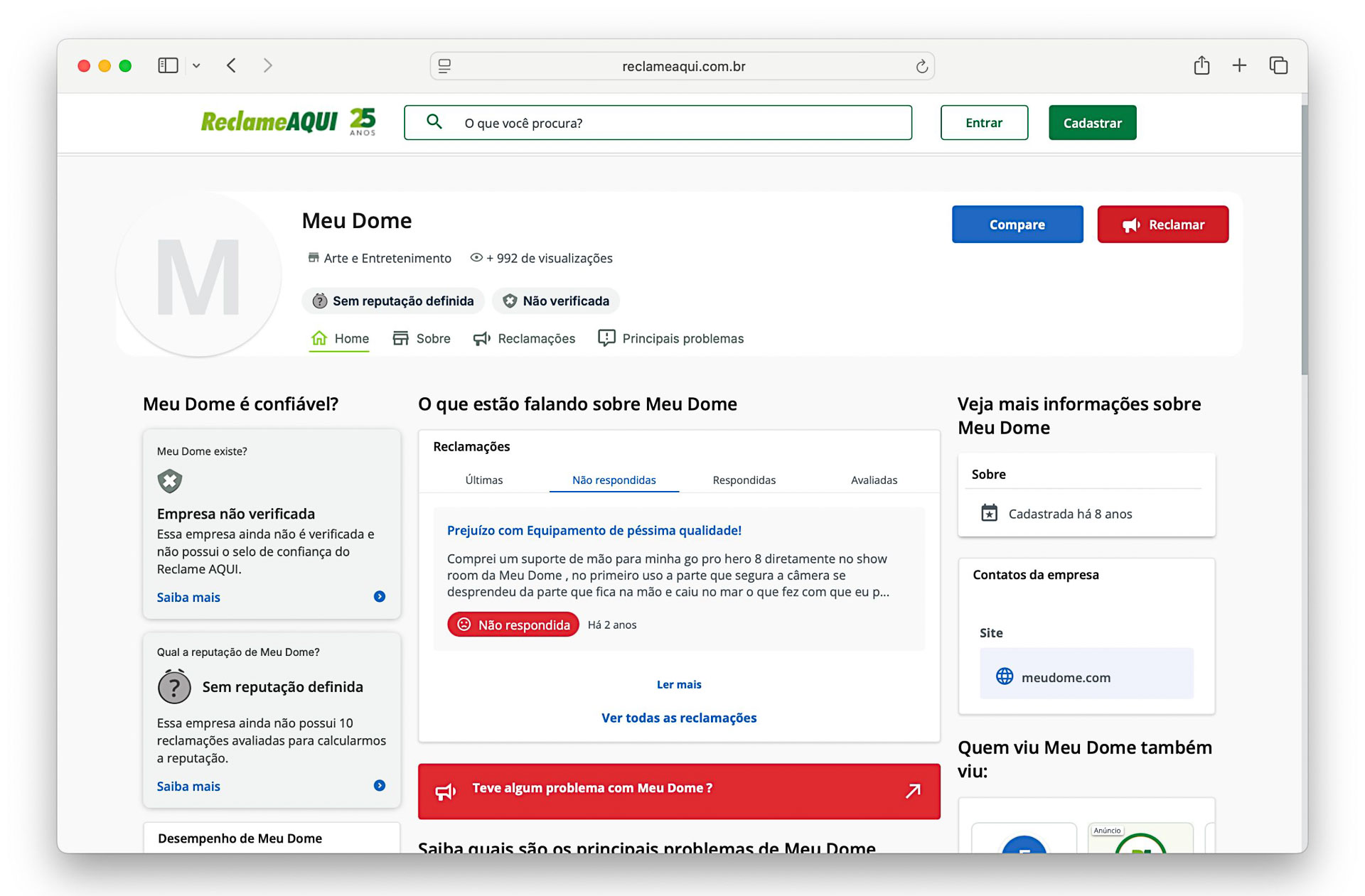Click 'Saiba mais' under Empresa não verificada
Image resolution: width=1365 pixels, height=896 pixels.
click(188, 598)
